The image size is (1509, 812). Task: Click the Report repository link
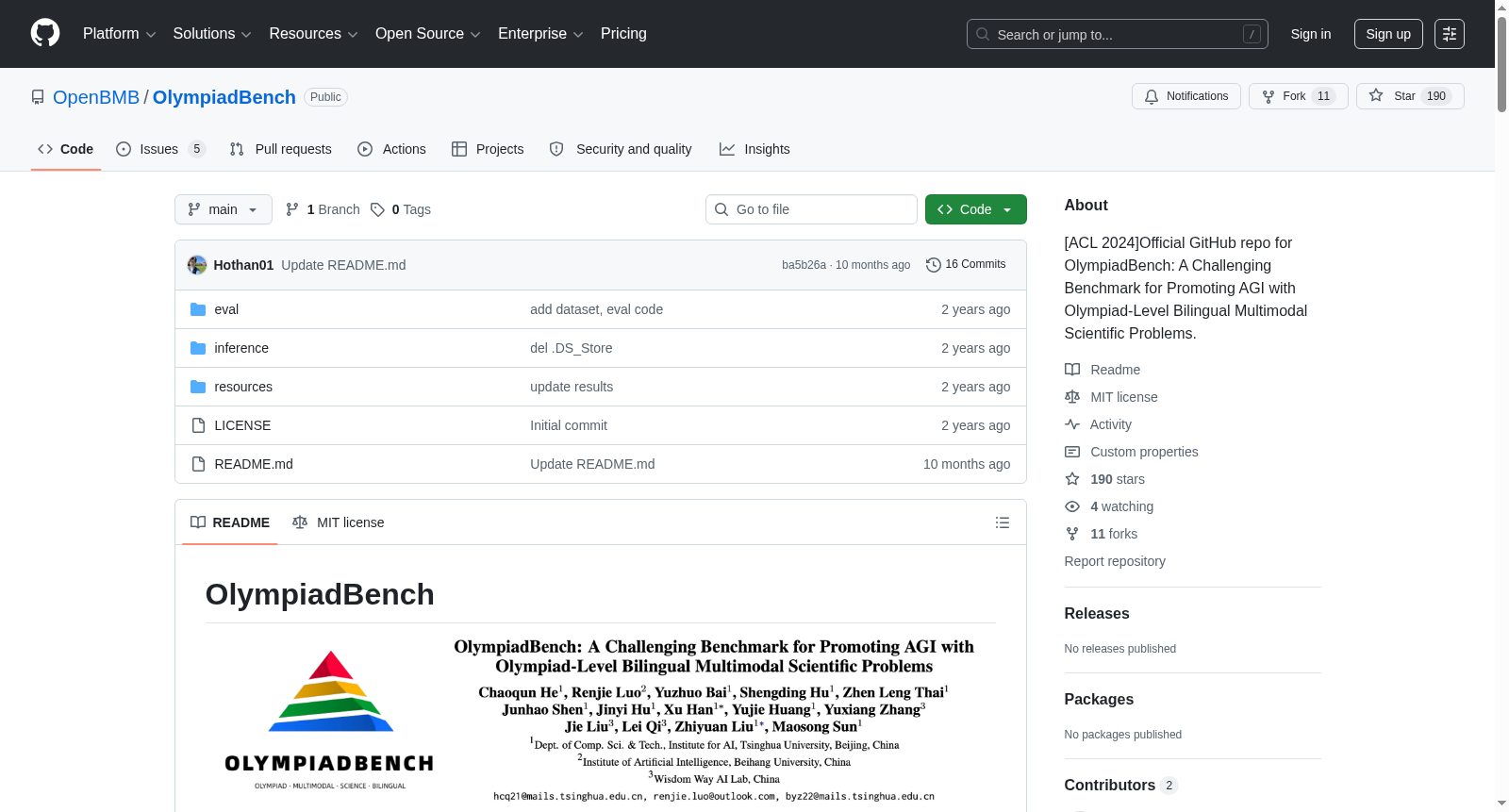tap(1115, 561)
